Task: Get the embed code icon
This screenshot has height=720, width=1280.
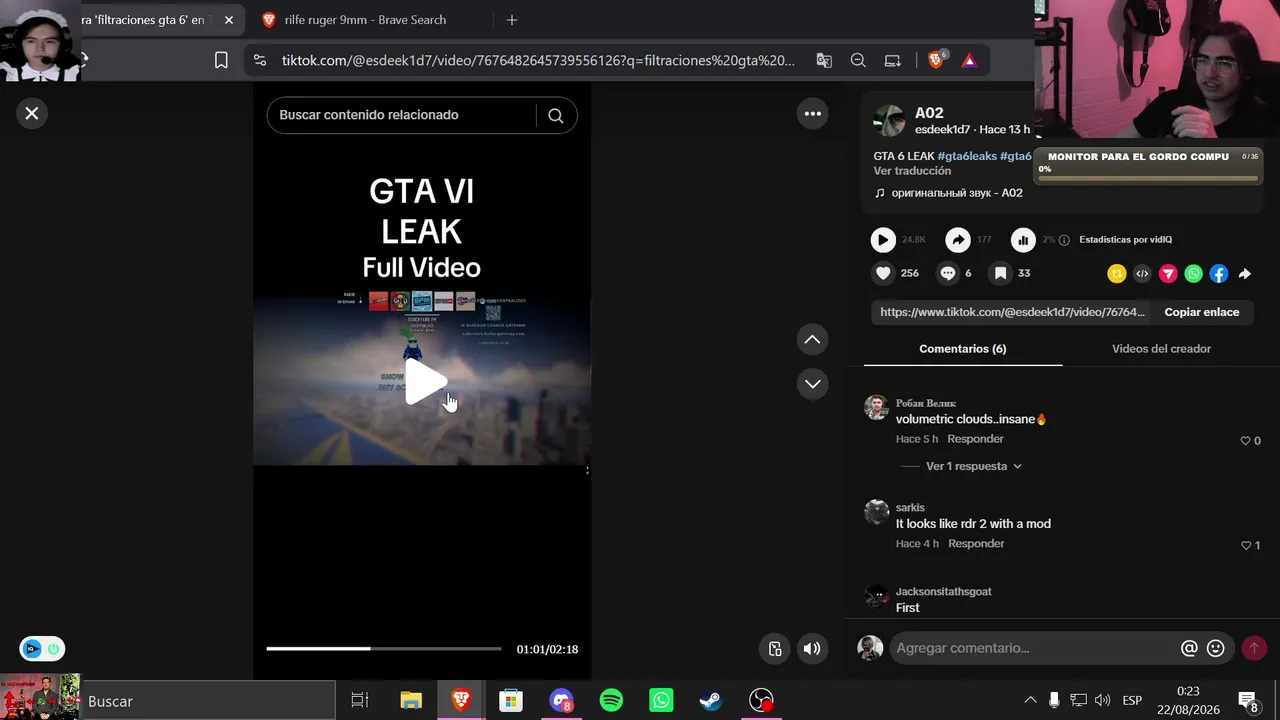Action: click(x=1142, y=274)
